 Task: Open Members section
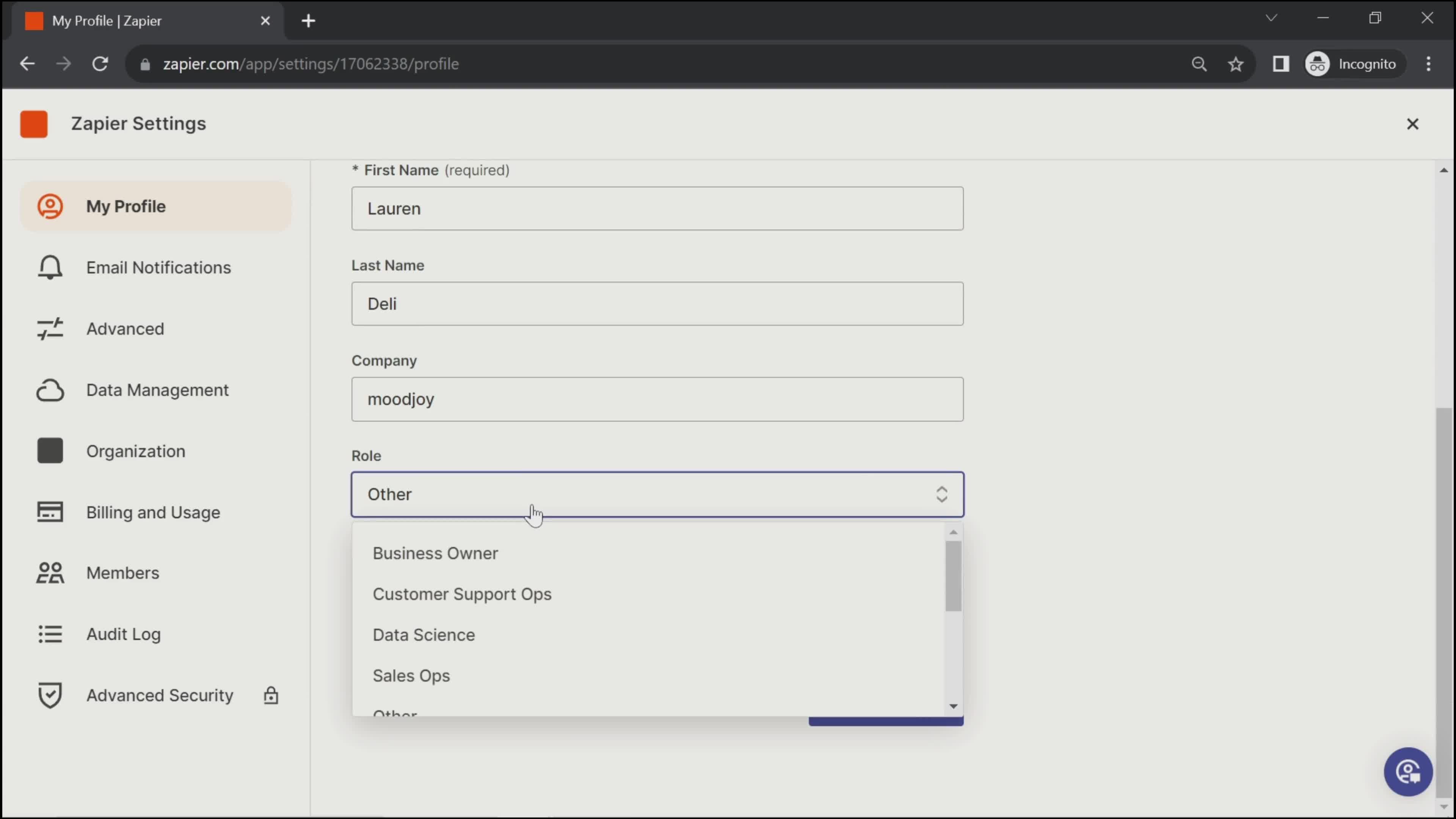point(156,573)
